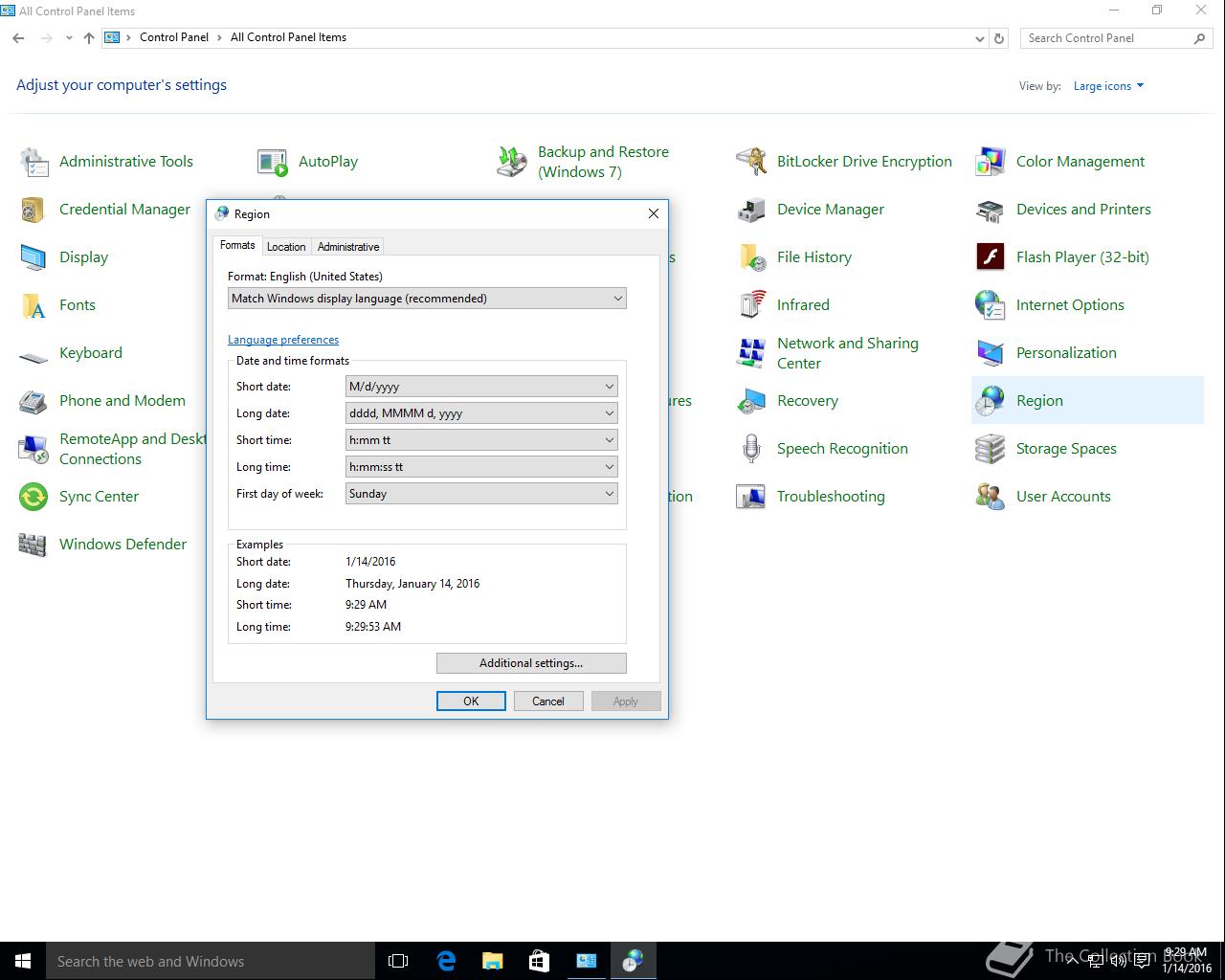This screenshot has height=980, width=1225.
Task: Open User Accounts icon
Action: coord(991,497)
